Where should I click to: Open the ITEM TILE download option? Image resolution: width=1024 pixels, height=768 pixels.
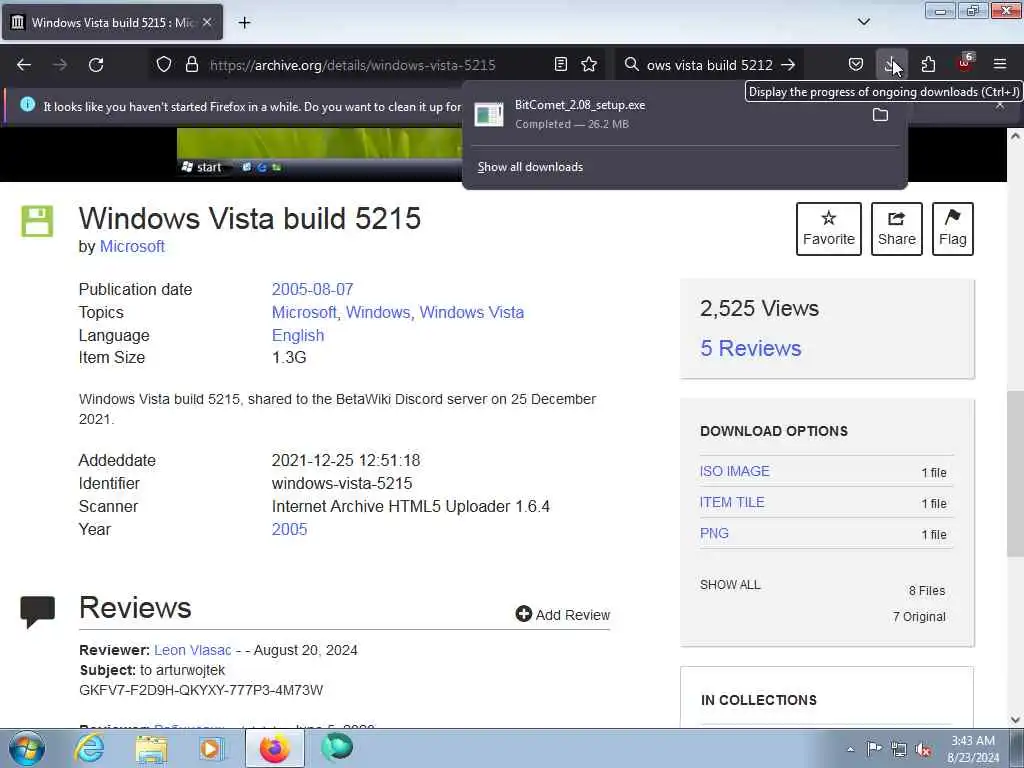coord(731,502)
